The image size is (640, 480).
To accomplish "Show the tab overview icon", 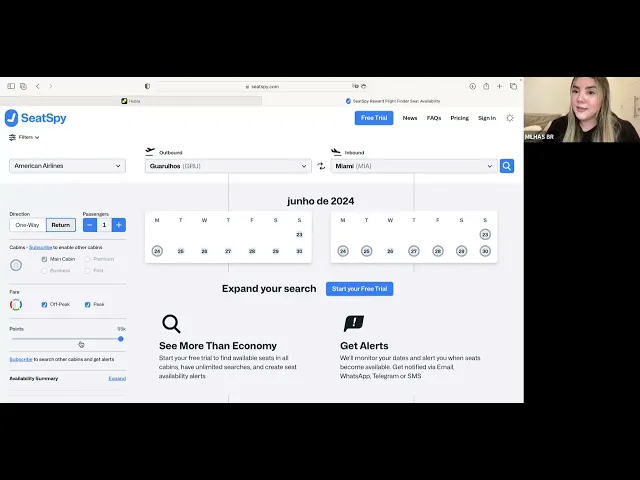I will 513,86.
